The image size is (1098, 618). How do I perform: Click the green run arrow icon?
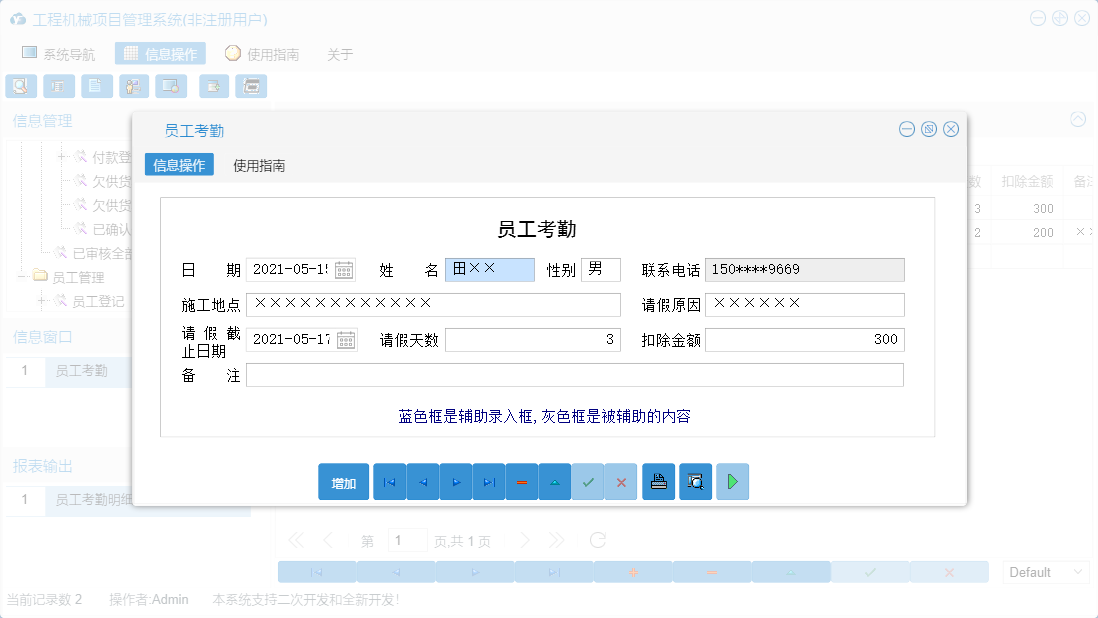[732, 481]
